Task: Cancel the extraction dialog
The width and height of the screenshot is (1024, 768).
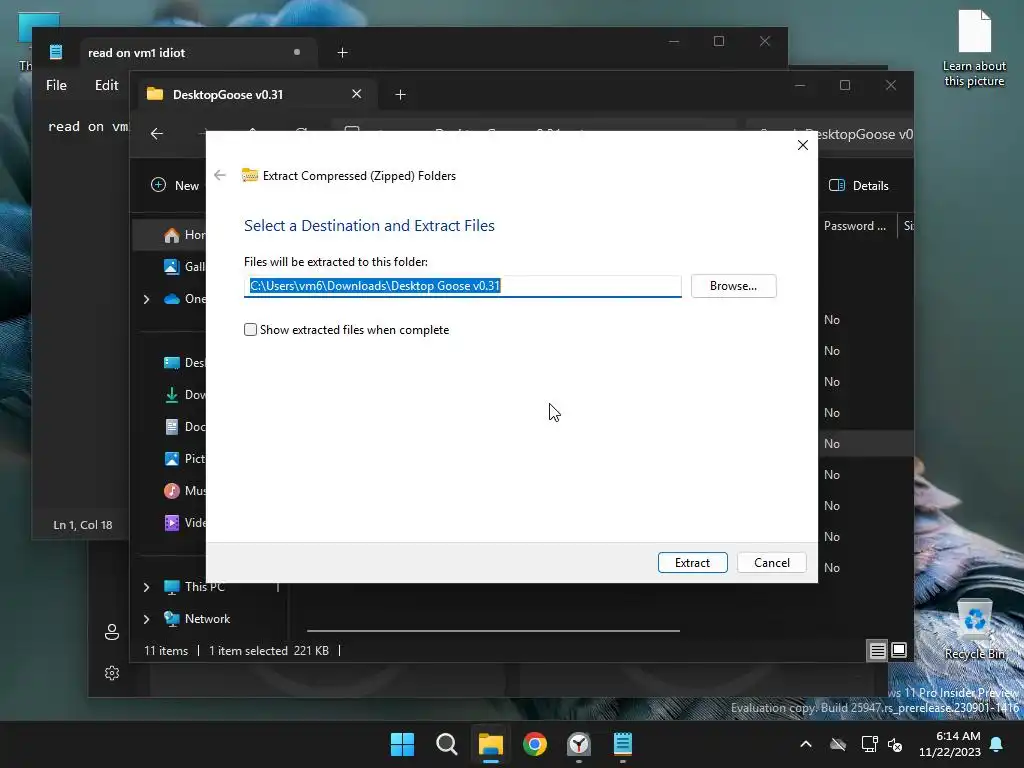Action: point(771,563)
